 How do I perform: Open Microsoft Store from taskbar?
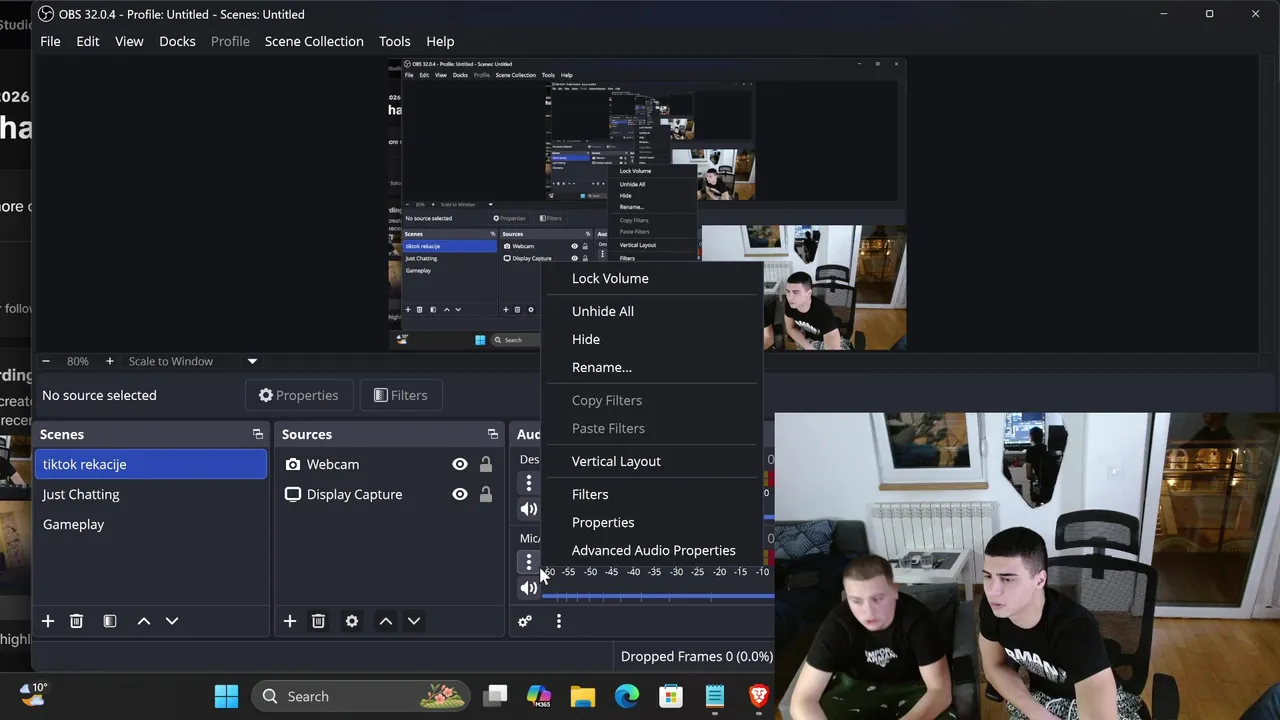[671, 696]
